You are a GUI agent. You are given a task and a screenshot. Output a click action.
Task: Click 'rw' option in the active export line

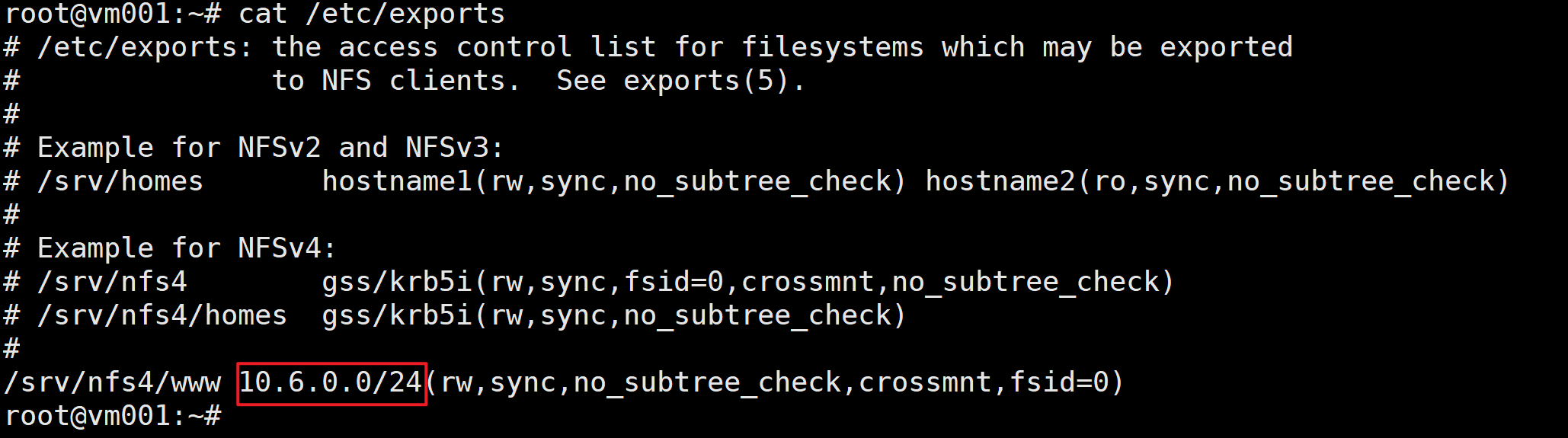click(456, 383)
